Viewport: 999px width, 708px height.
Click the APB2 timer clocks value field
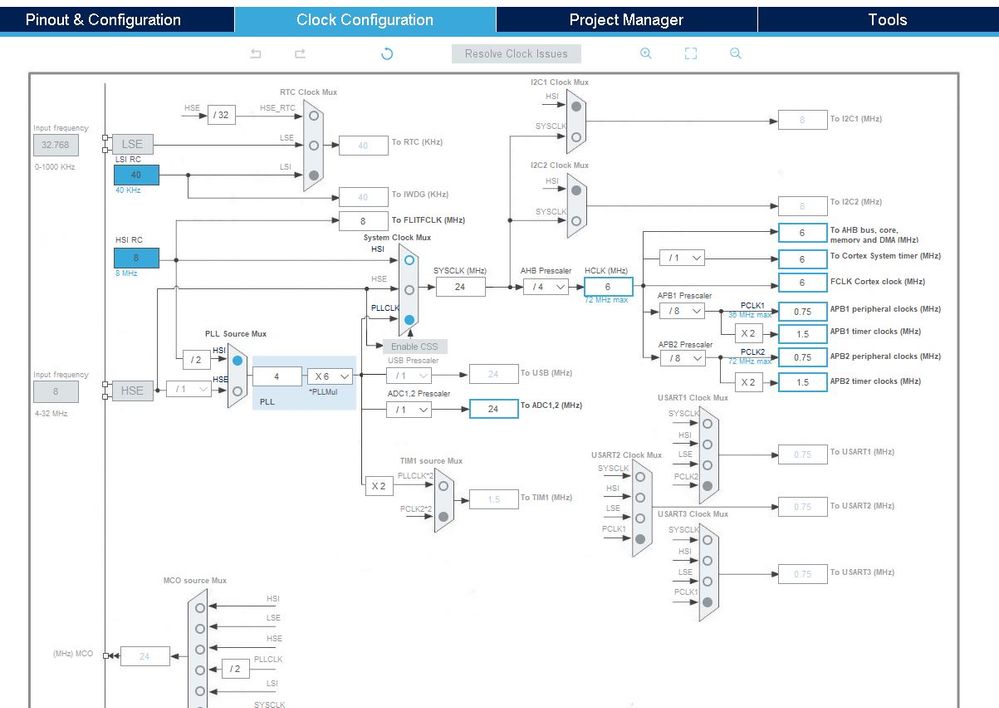(x=803, y=382)
